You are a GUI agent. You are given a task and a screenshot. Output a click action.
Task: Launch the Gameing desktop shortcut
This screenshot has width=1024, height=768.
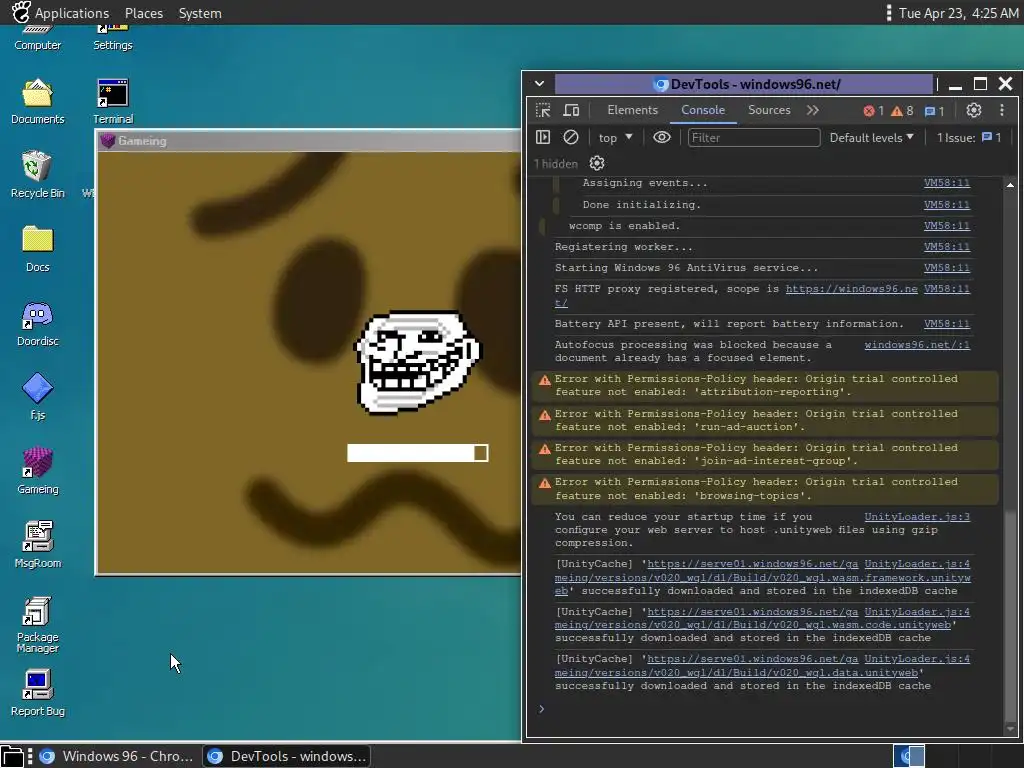(37, 471)
